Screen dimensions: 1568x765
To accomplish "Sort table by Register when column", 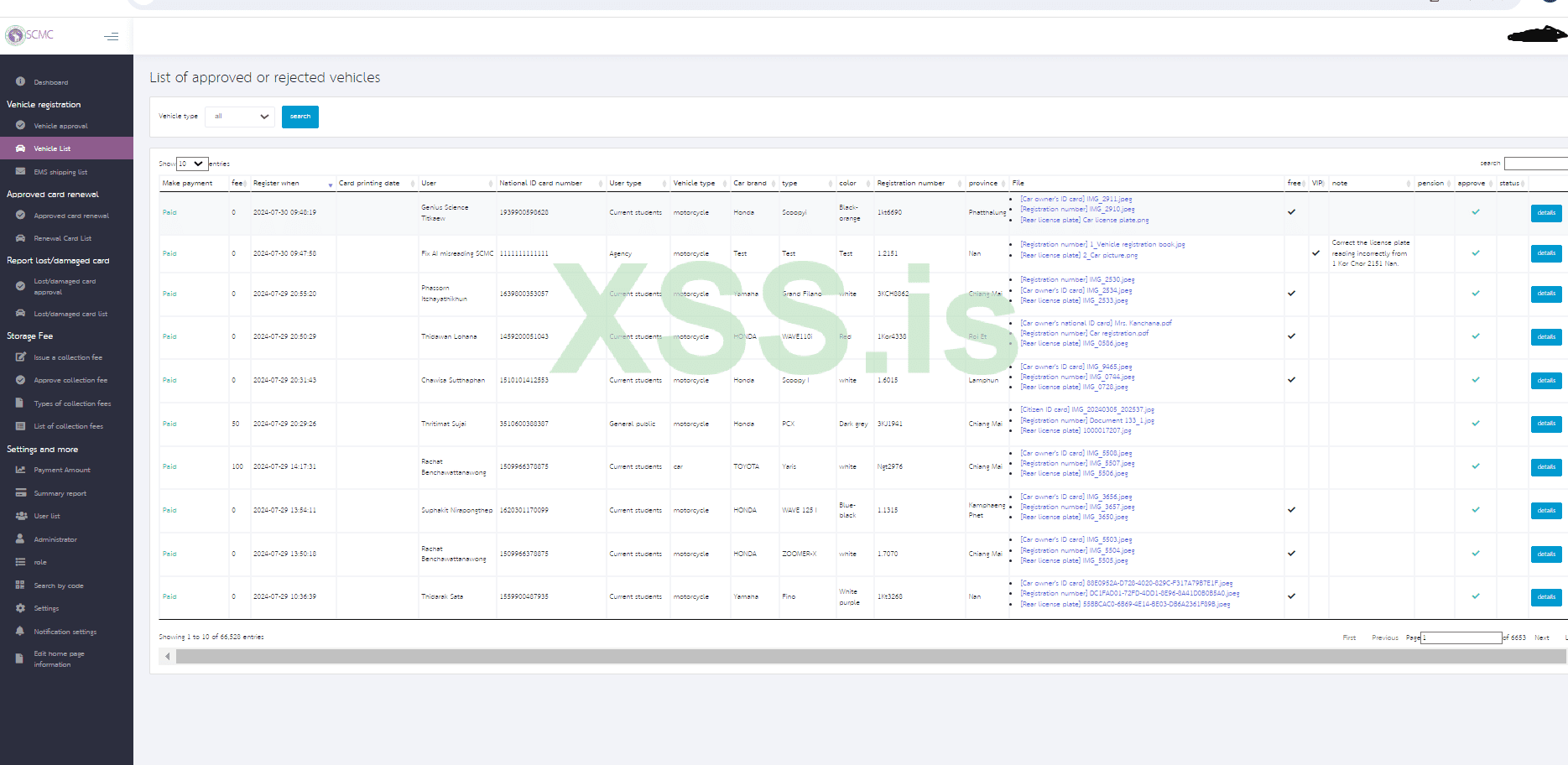I will [293, 183].
